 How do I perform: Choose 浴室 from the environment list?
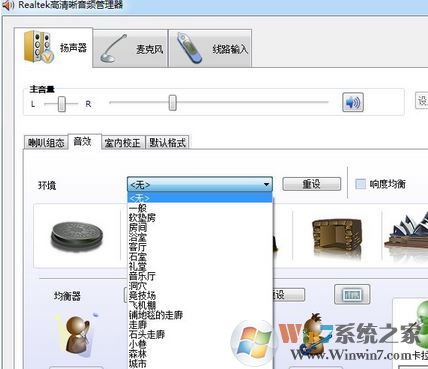click(x=200, y=237)
